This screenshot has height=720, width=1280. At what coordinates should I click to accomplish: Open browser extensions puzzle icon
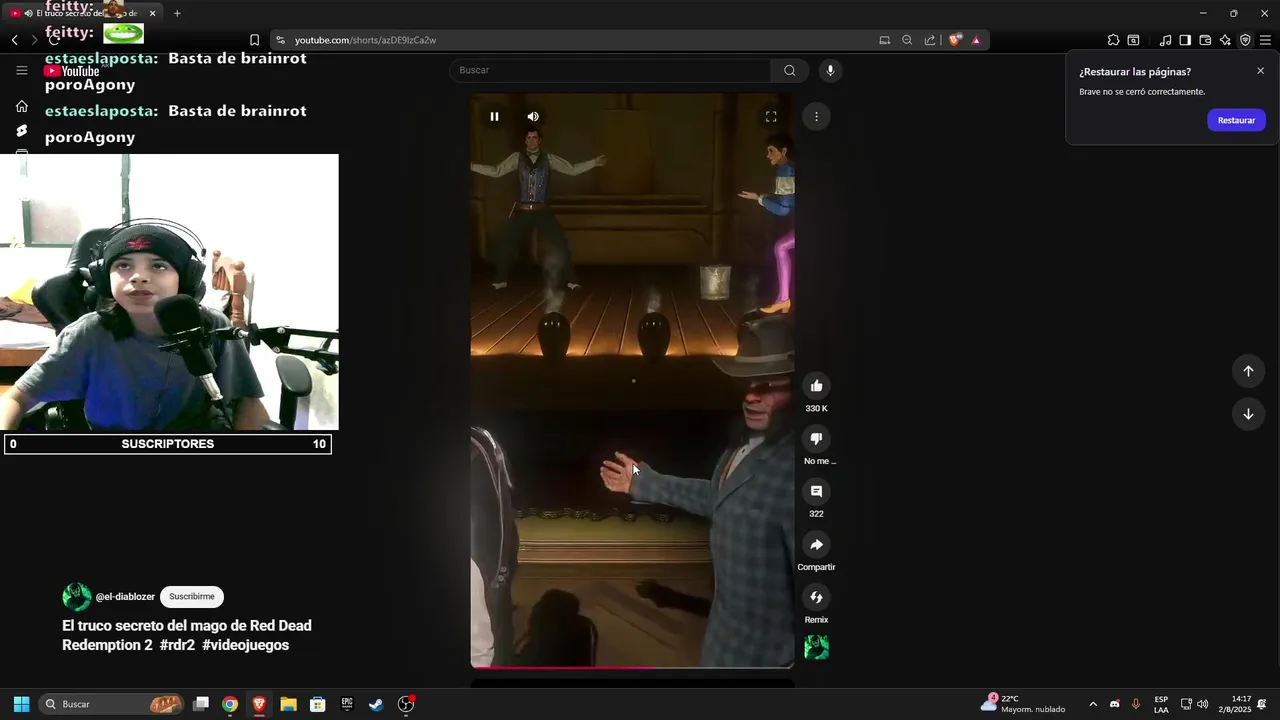pos(1113,40)
